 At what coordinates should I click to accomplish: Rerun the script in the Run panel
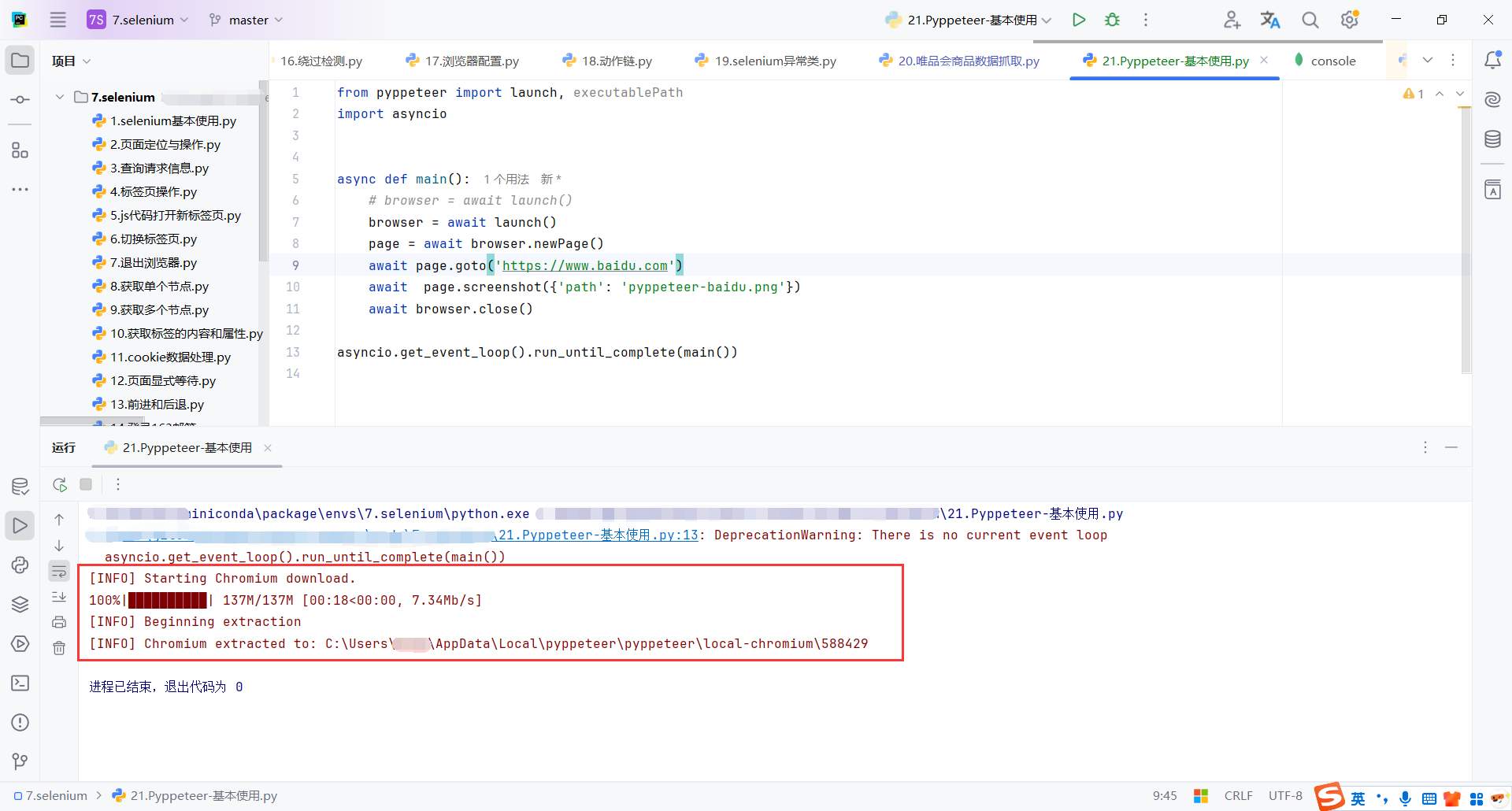tap(60, 484)
